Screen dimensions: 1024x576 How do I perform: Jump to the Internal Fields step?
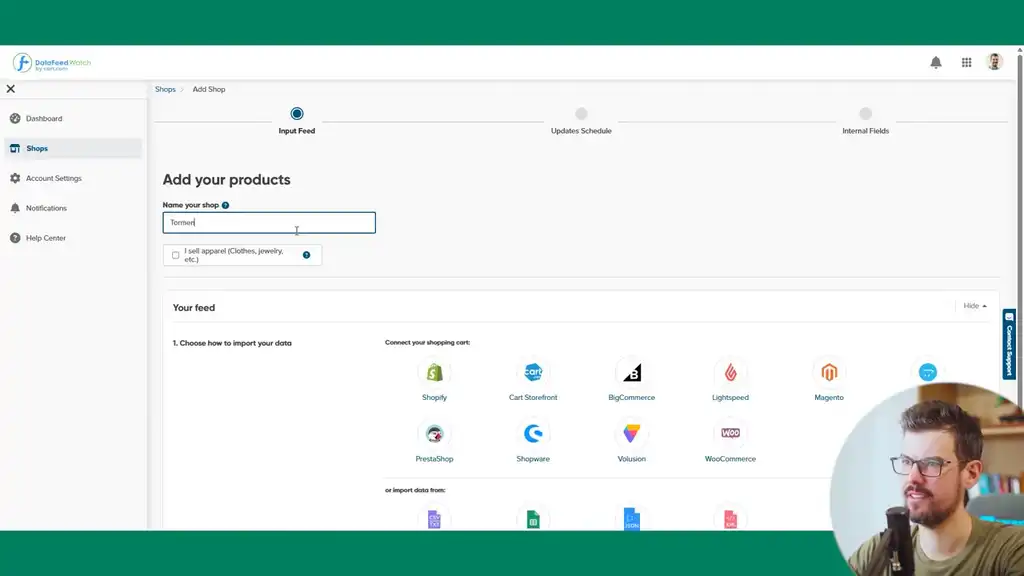865,114
